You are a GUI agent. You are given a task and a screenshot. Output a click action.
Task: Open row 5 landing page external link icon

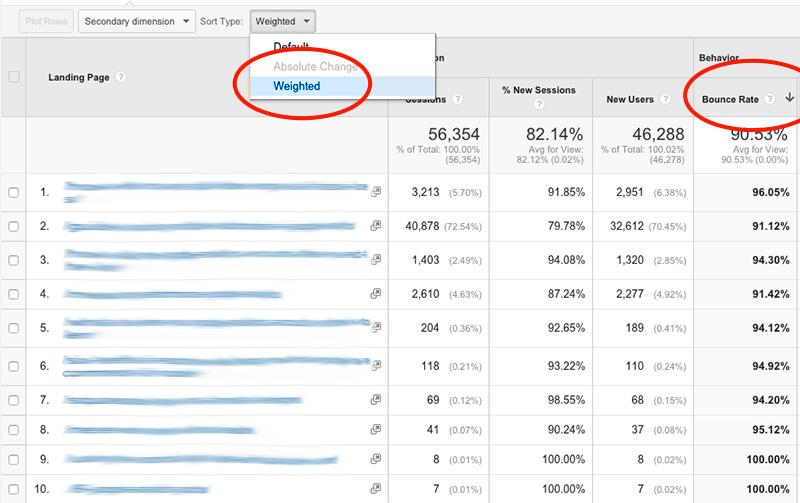point(376,327)
